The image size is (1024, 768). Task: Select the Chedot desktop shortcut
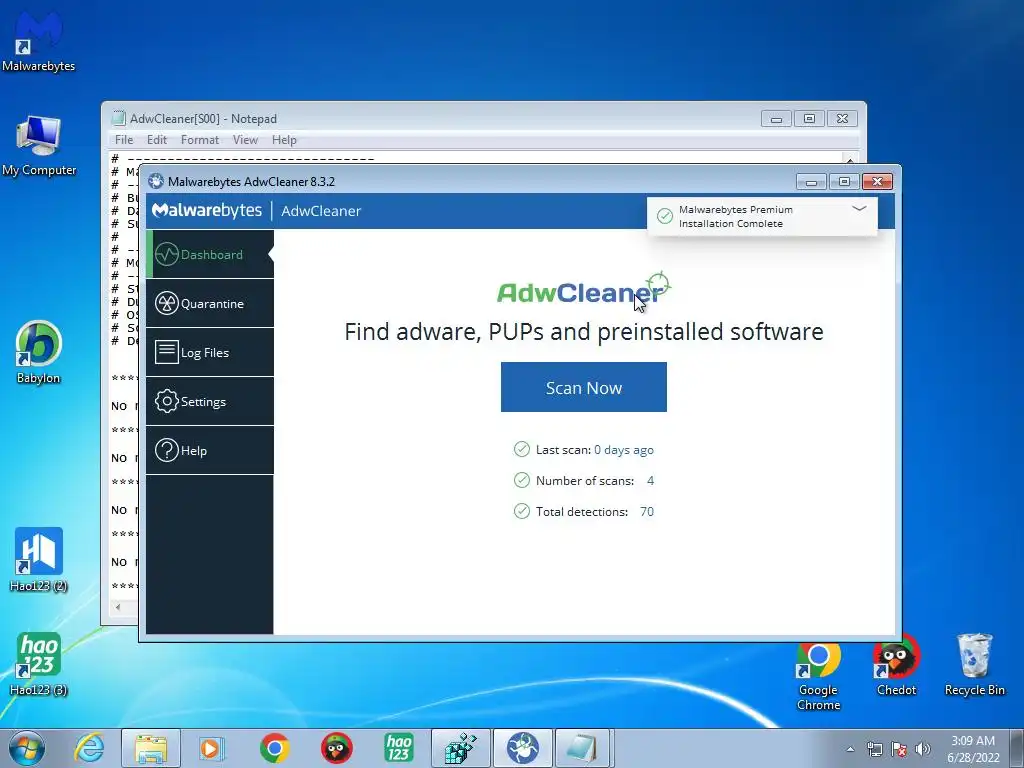click(897, 666)
